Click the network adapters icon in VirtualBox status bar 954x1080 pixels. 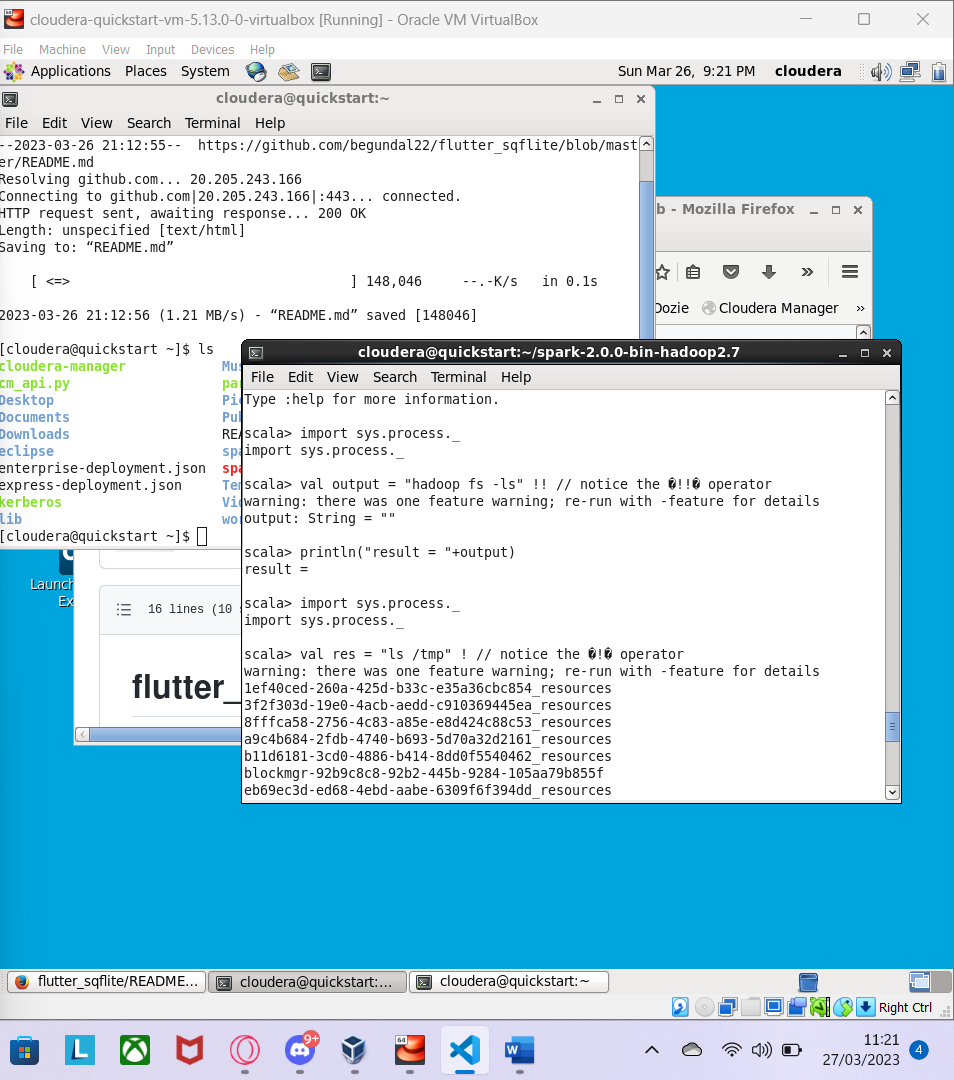pyautogui.click(x=727, y=1004)
